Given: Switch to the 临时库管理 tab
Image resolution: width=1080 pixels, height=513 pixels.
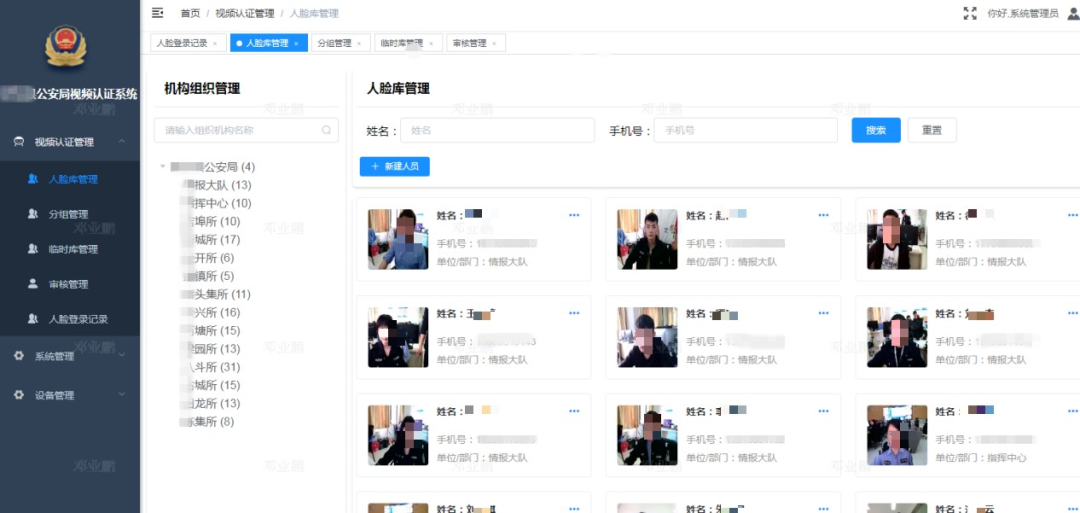Looking at the screenshot, I should [x=402, y=43].
